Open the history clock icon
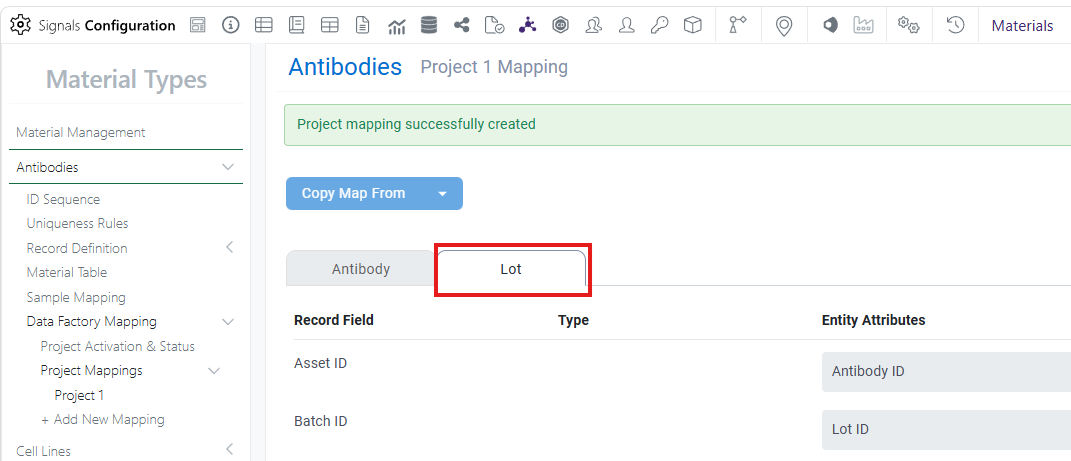 [955, 25]
